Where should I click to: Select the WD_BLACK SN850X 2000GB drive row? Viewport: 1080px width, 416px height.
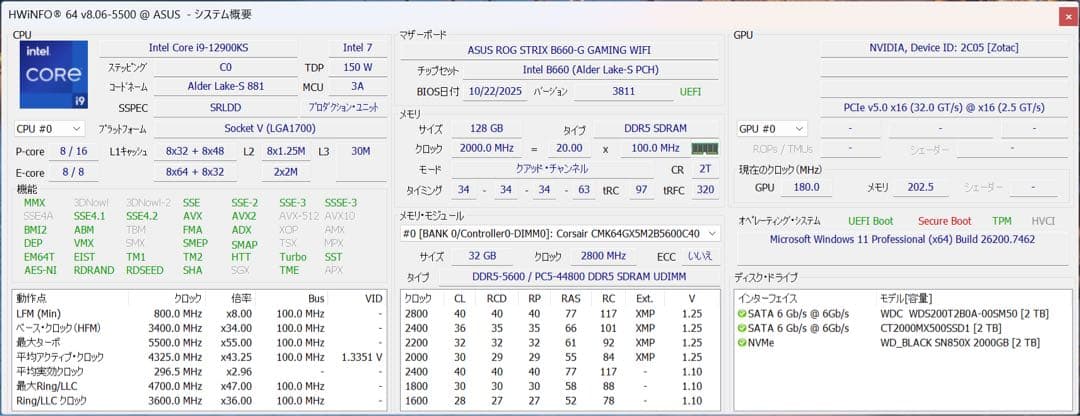904,342
